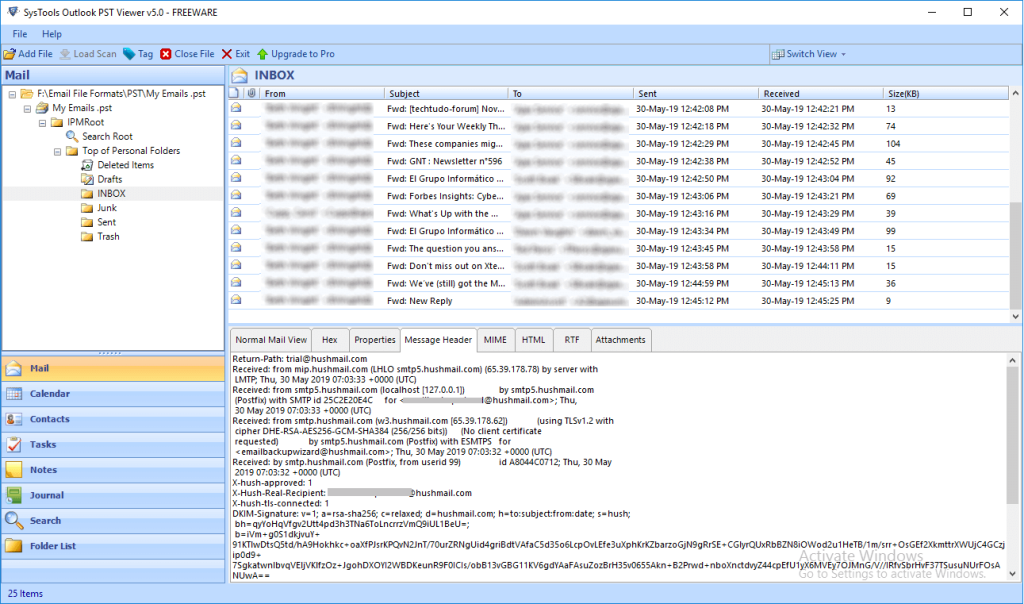The width and height of the screenshot is (1024, 604).
Task: Toggle the select-all checkbox in the mail header
Action: coord(235,93)
